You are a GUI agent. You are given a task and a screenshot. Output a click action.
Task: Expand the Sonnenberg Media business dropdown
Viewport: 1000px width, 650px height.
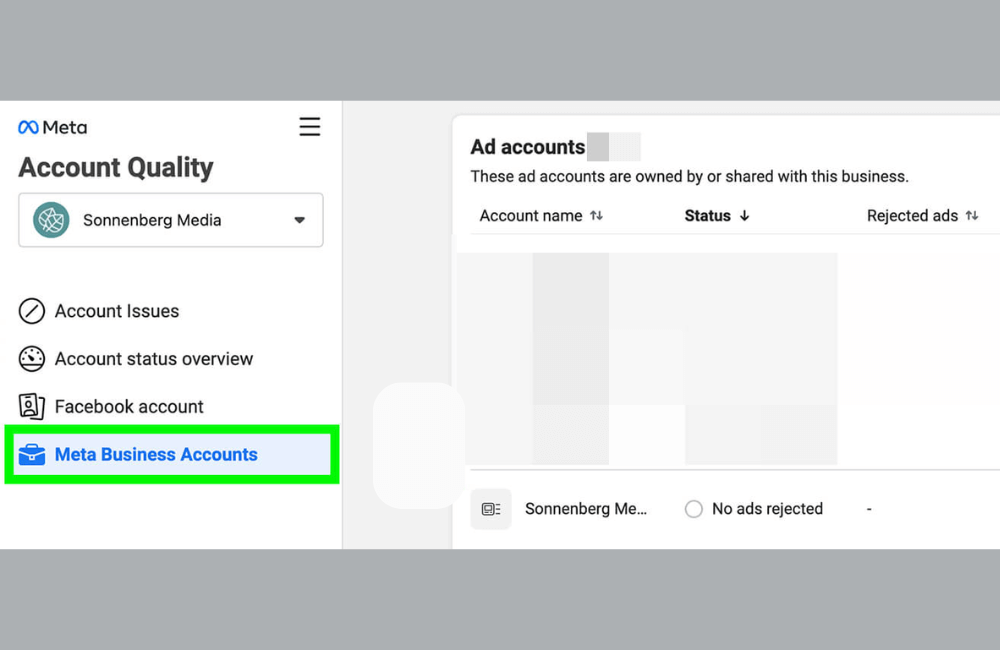coord(299,220)
